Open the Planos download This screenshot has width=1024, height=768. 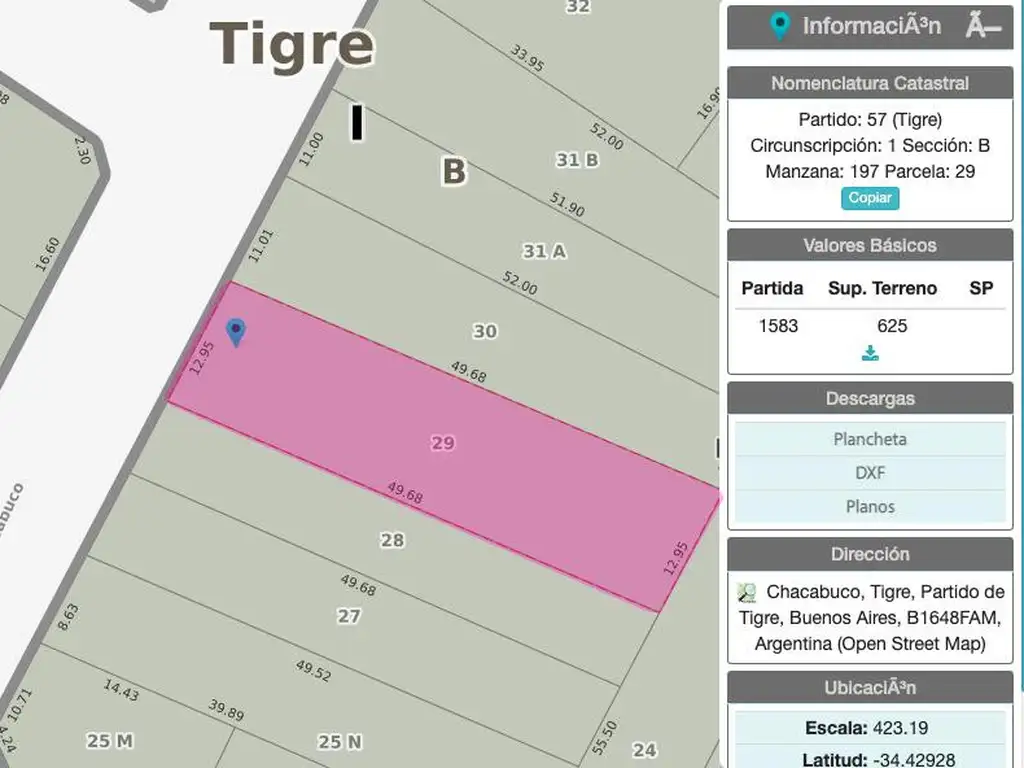[870, 506]
